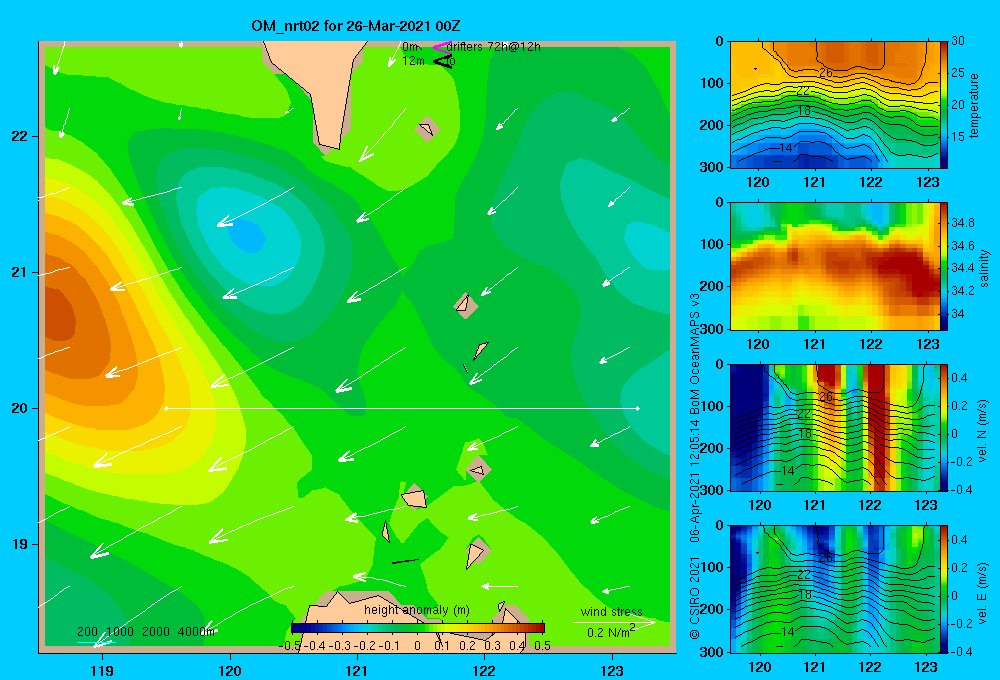This screenshot has width=1000, height=680.
Task: Click the "0.2 N/m2" wind stress value
Action: pos(610,632)
